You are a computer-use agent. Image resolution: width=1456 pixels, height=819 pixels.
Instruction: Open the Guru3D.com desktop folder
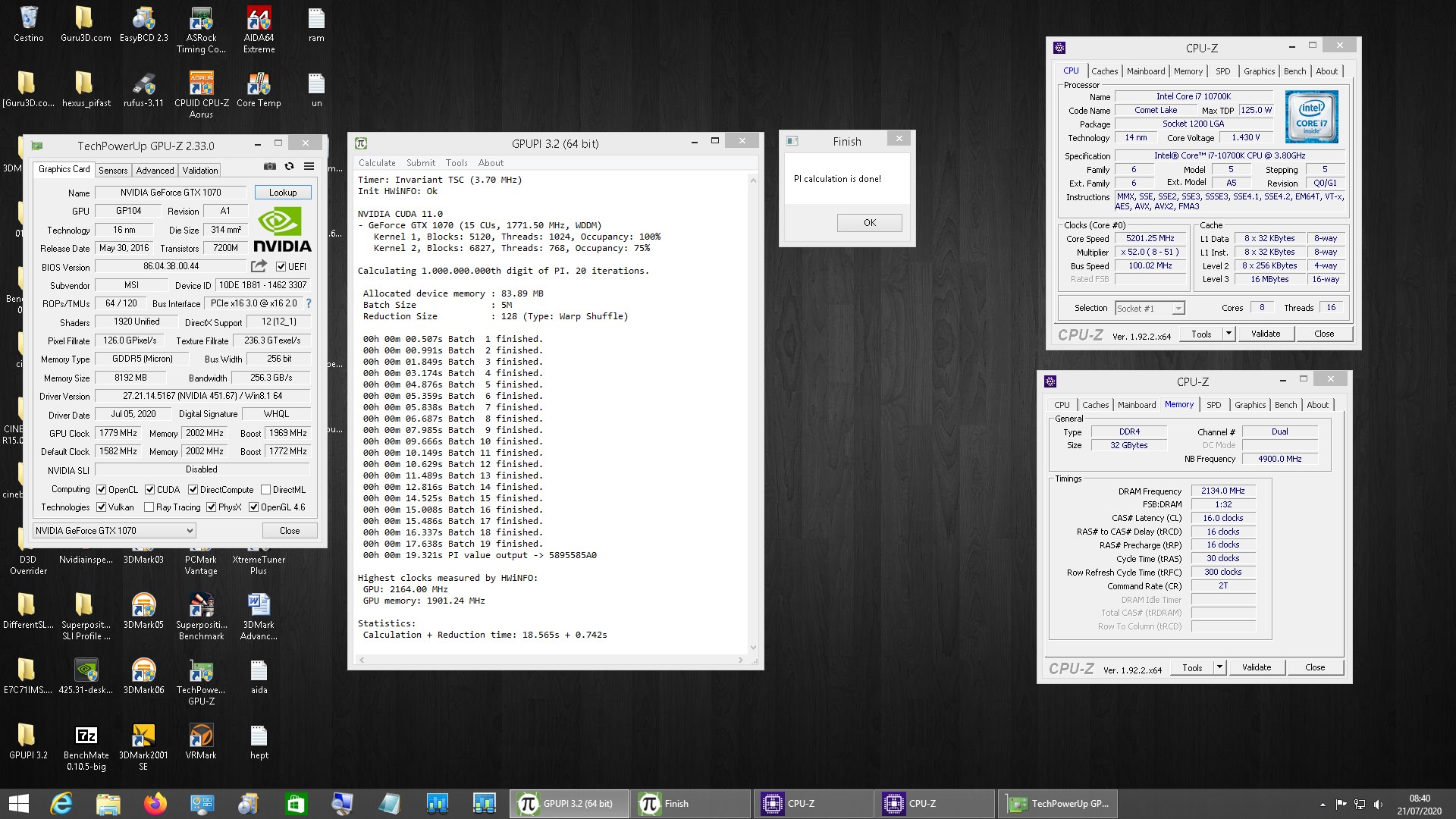(x=86, y=24)
